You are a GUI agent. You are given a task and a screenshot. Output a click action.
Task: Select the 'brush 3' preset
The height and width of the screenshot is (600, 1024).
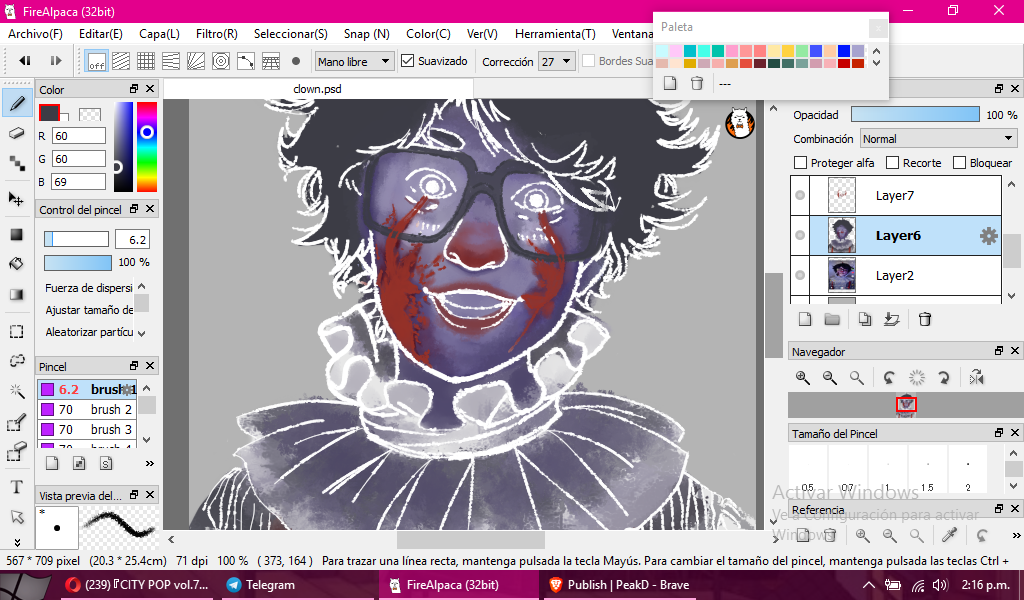point(88,430)
